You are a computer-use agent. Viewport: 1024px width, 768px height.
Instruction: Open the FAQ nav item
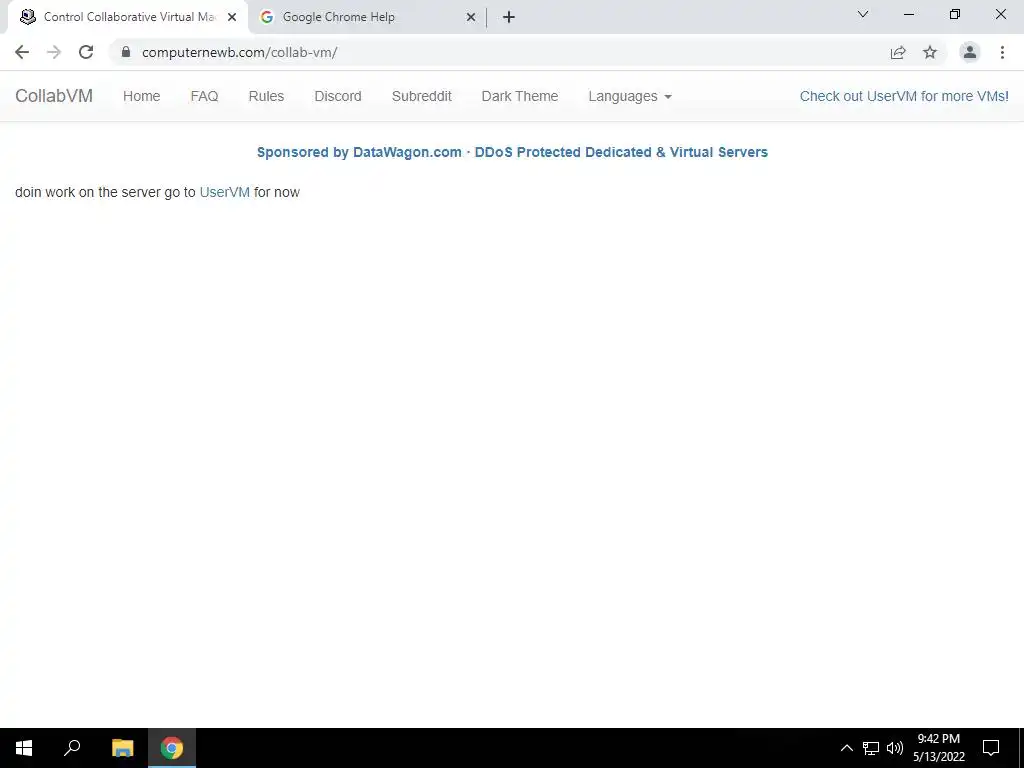pos(204,96)
